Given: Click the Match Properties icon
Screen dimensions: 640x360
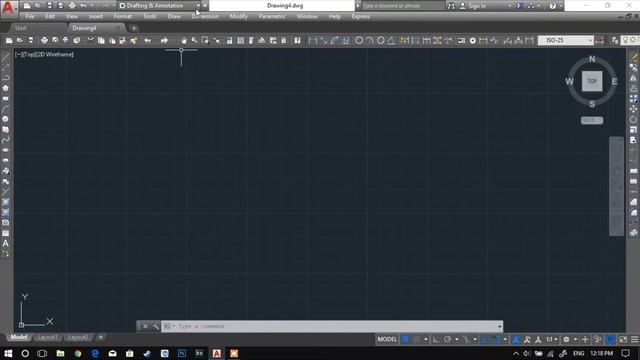Looking at the screenshot, I should [x=133, y=40].
